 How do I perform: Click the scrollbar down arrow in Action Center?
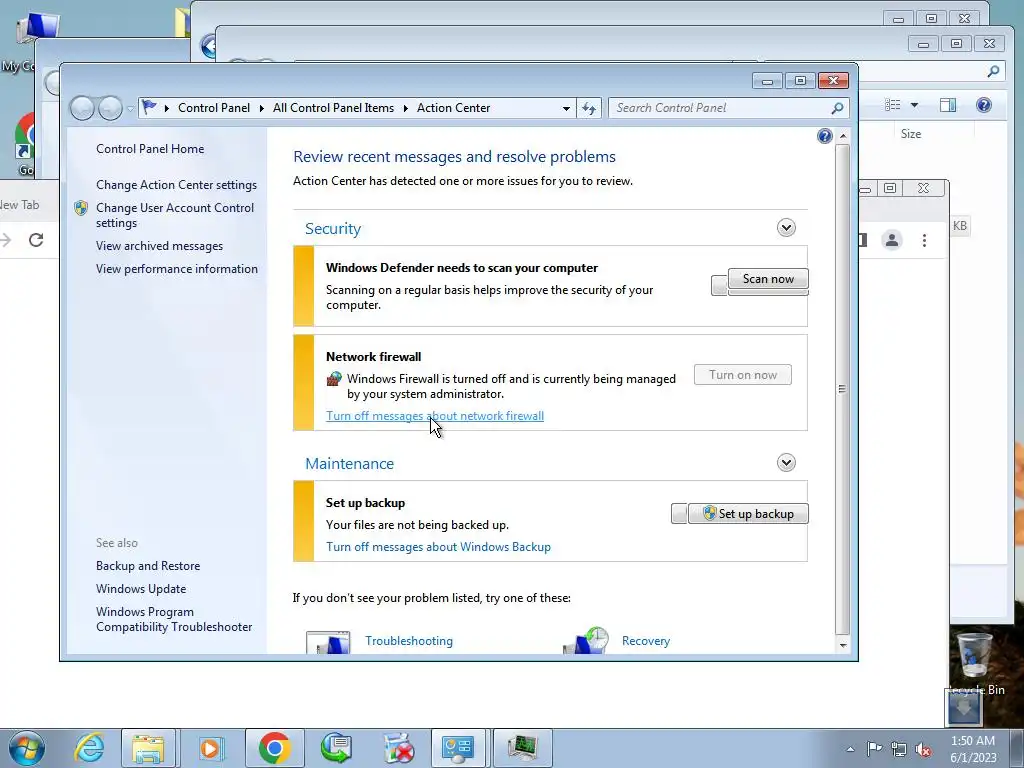pyautogui.click(x=842, y=645)
